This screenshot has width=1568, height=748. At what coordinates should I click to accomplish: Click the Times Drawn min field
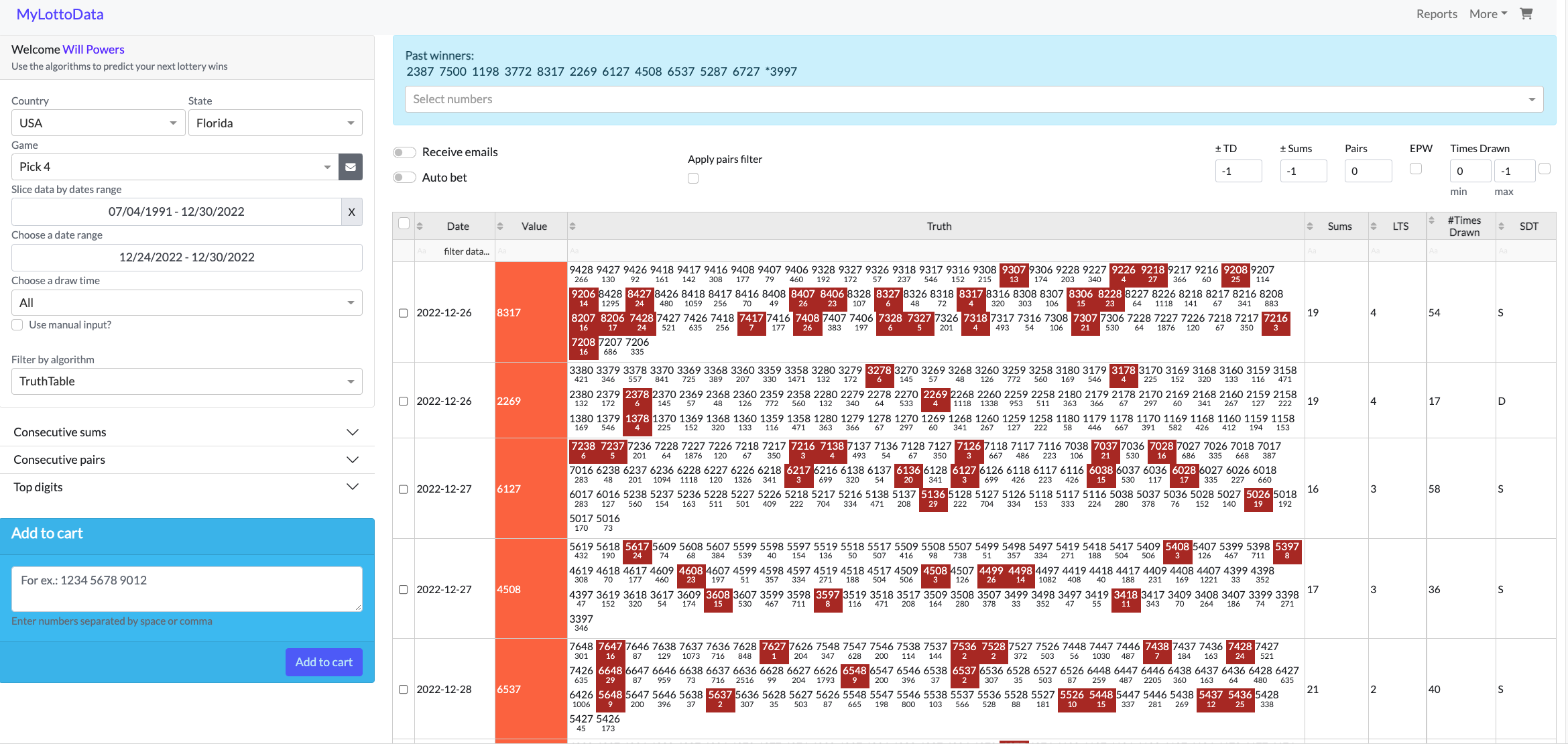pyautogui.click(x=1470, y=171)
